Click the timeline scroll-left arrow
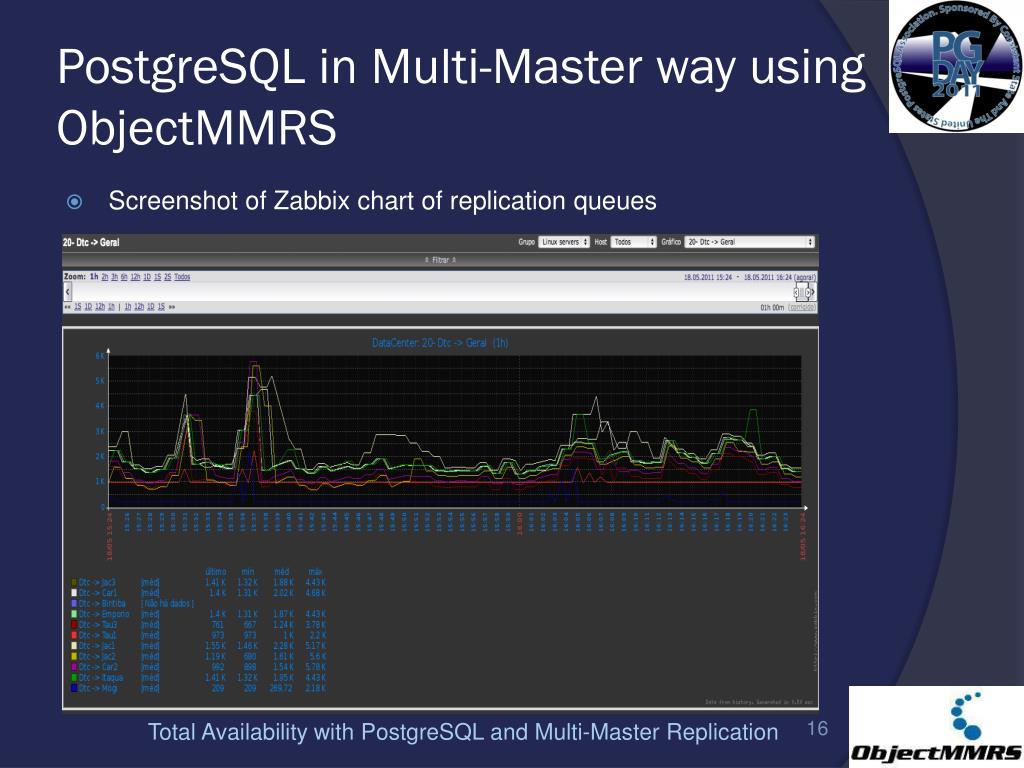 tap(67, 292)
